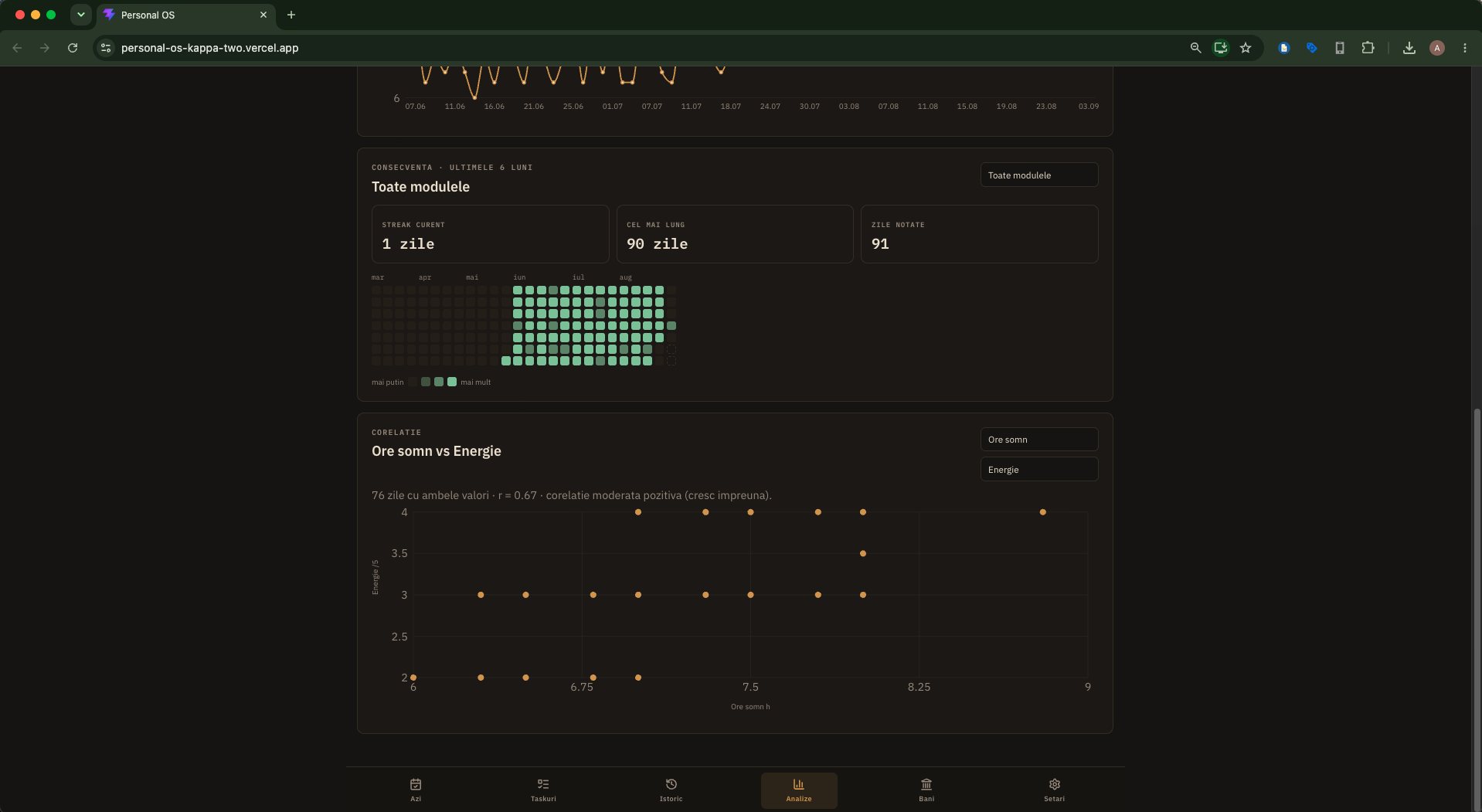Click the blue tag extension icon
The image size is (1482, 812).
click(x=1312, y=48)
